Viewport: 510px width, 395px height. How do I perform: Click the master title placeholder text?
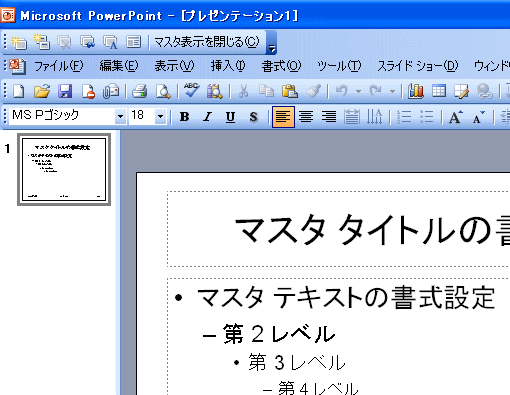pos(372,229)
